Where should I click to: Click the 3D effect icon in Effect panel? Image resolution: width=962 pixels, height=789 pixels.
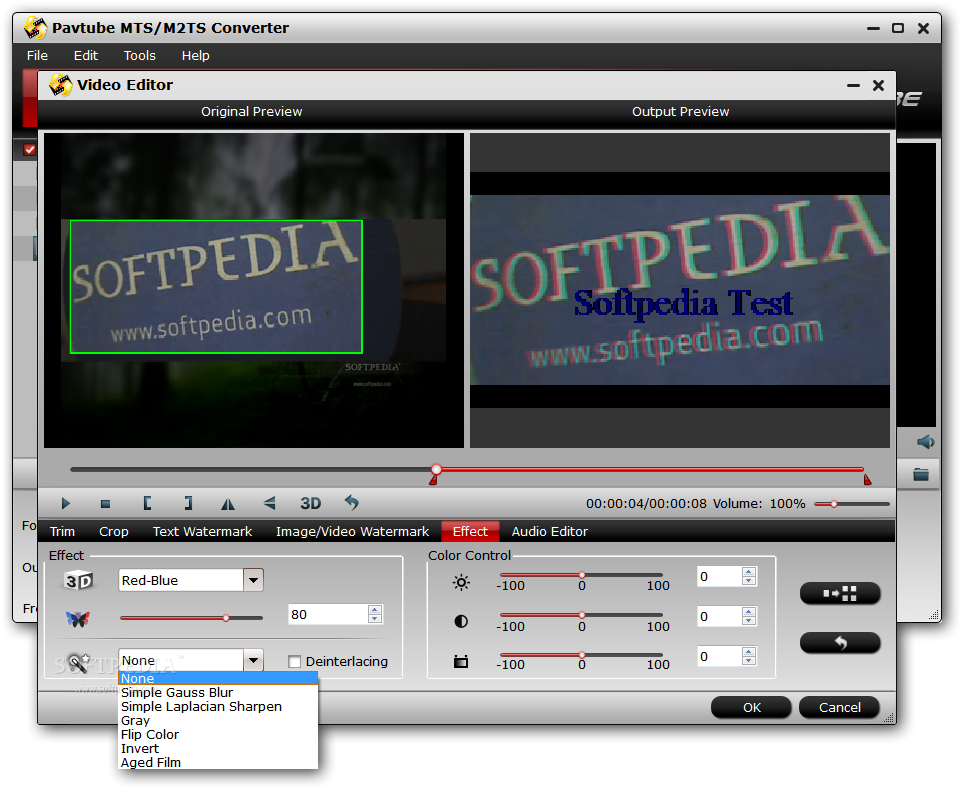pos(79,580)
